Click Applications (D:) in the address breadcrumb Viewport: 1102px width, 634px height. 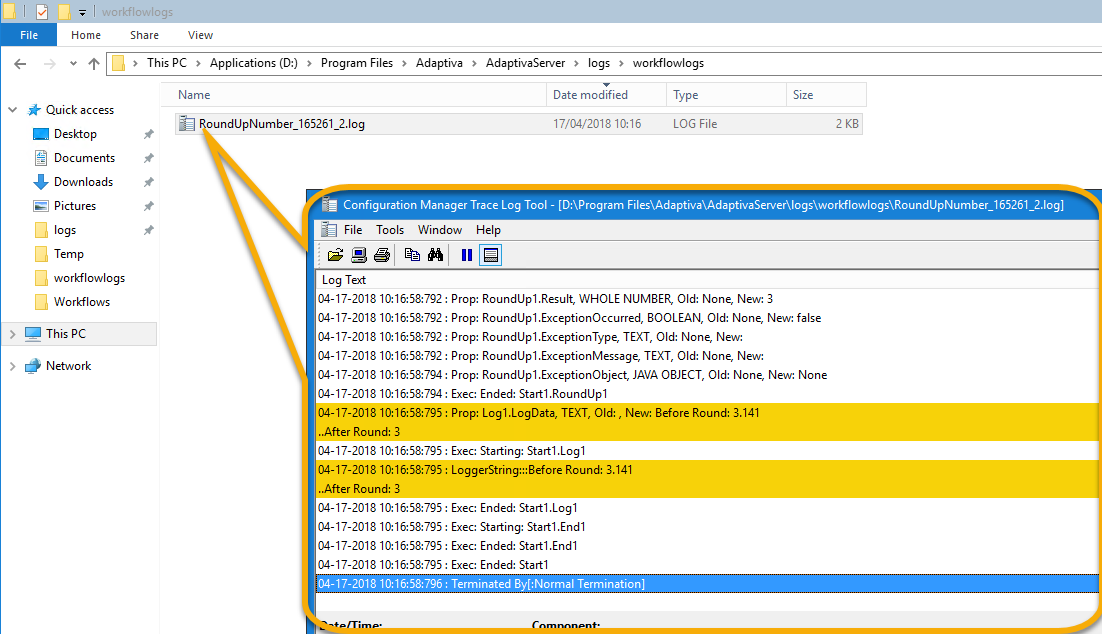[x=254, y=63]
